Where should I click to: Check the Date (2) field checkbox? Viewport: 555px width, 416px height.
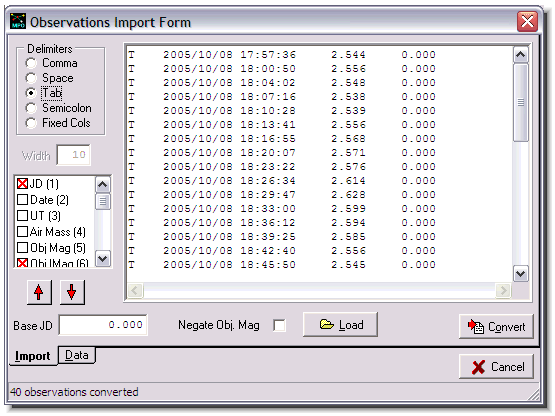pos(22,200)
